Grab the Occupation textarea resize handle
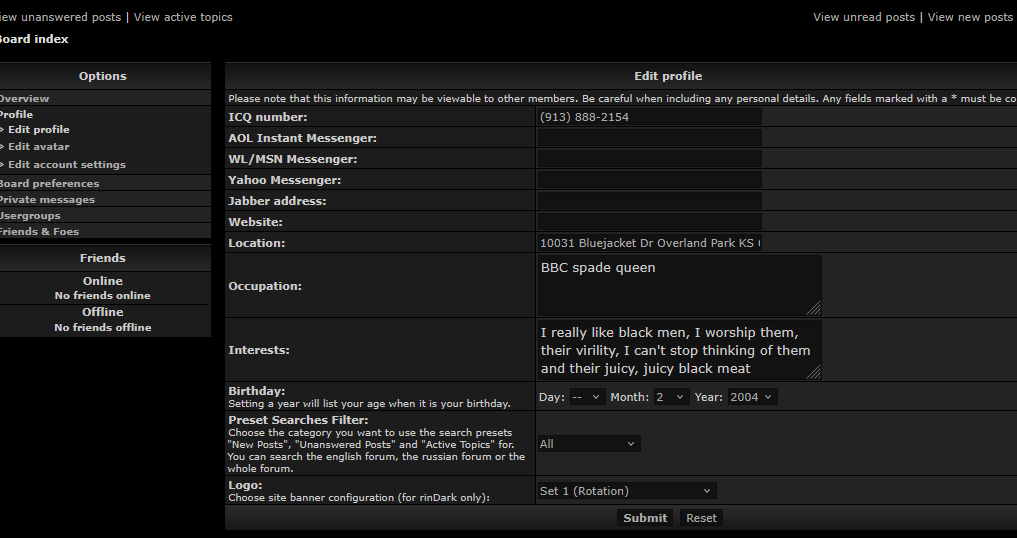This screenshot has width=1017, height=538. (x=813, y=308)
